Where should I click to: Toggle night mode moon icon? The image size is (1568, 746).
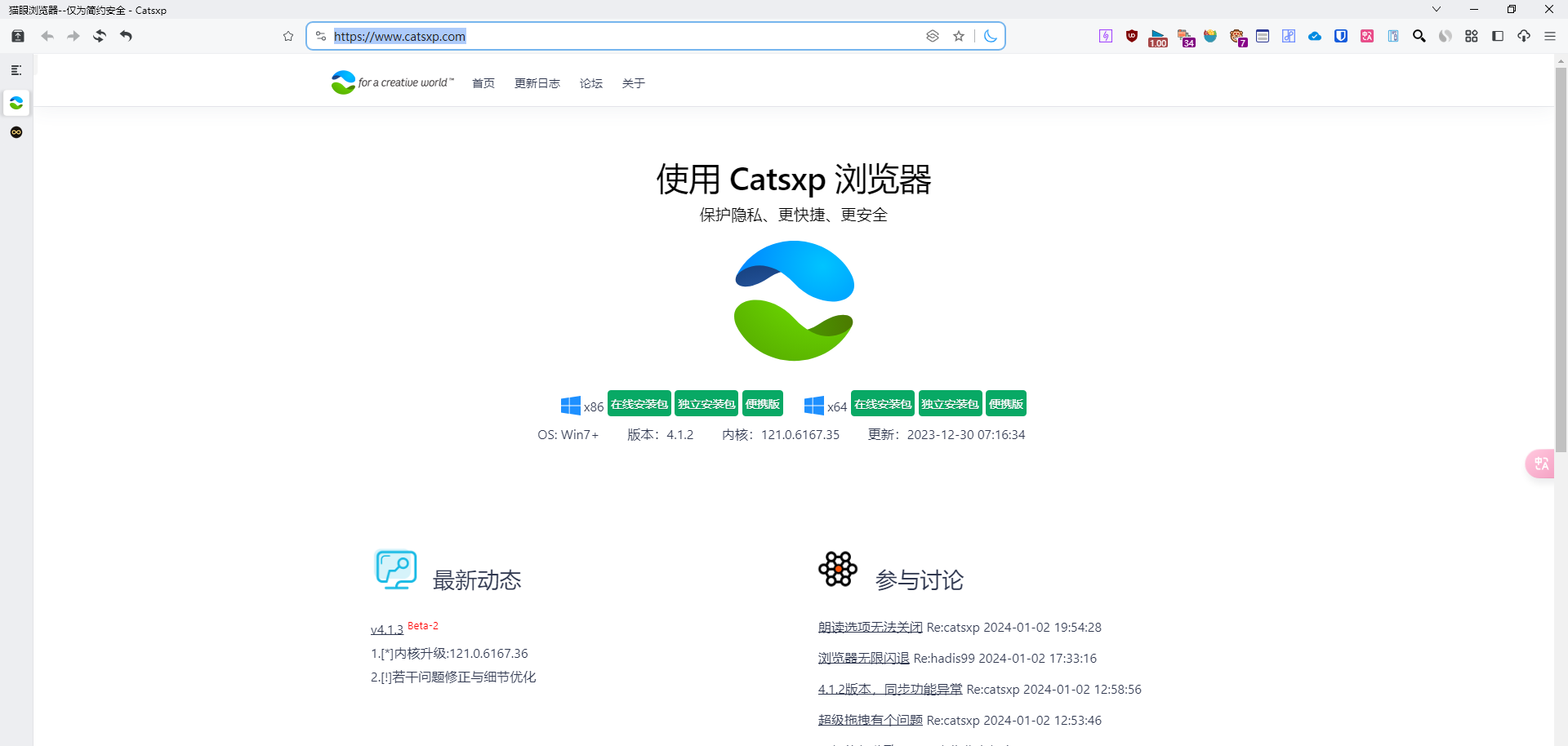pos(991,36)
